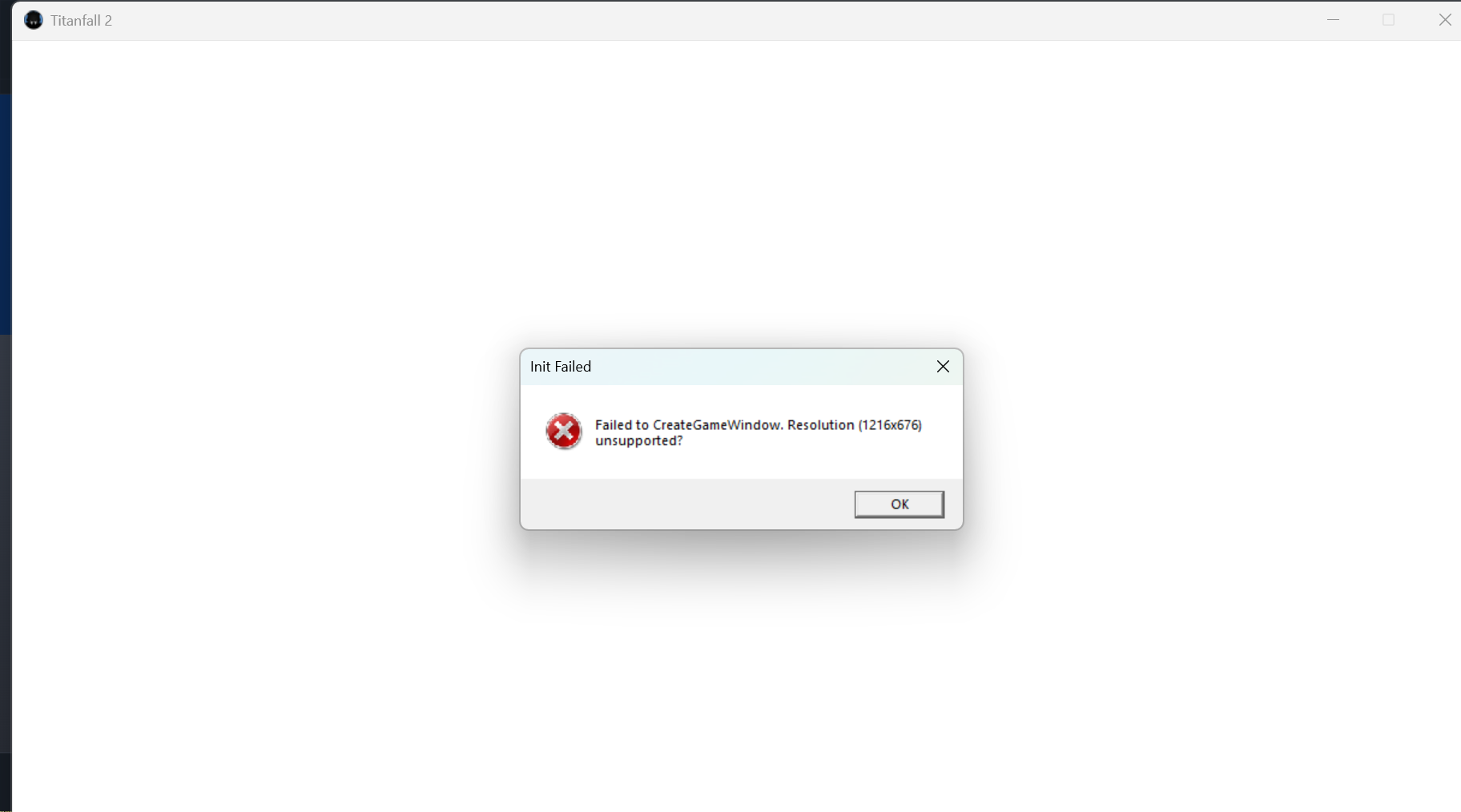
Task: Click the red error cross icon
Action: coord(564,432)
